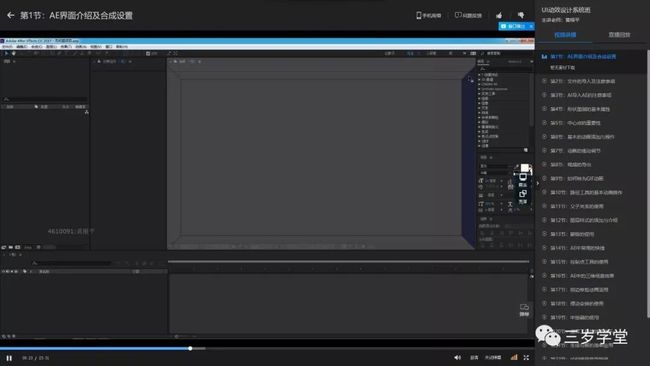Select the active blue tab in the course sidebar

[565, 35]
